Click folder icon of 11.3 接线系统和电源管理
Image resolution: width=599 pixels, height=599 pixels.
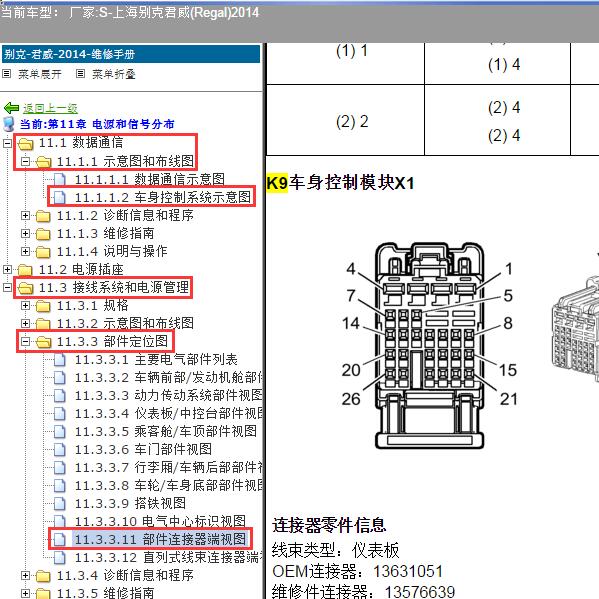click(26, 288)
